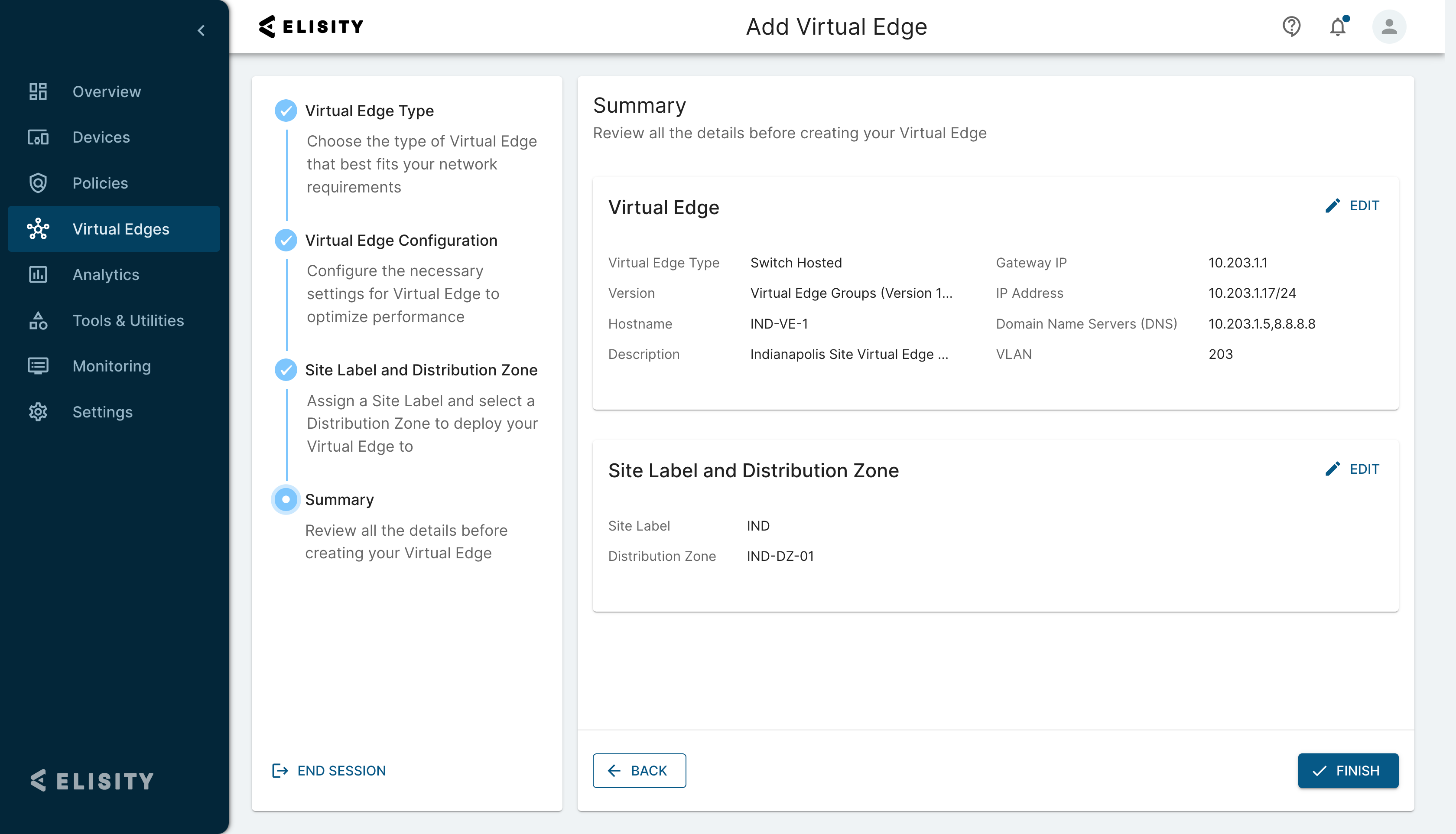Select the Virtual Edge Type step
This screenshot has width=1456, height=834.
pyautogui.click(x=369, y=111)
